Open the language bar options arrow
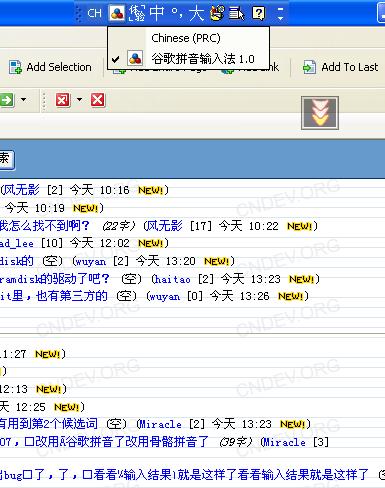385x488 pixels. click(280, 13)
